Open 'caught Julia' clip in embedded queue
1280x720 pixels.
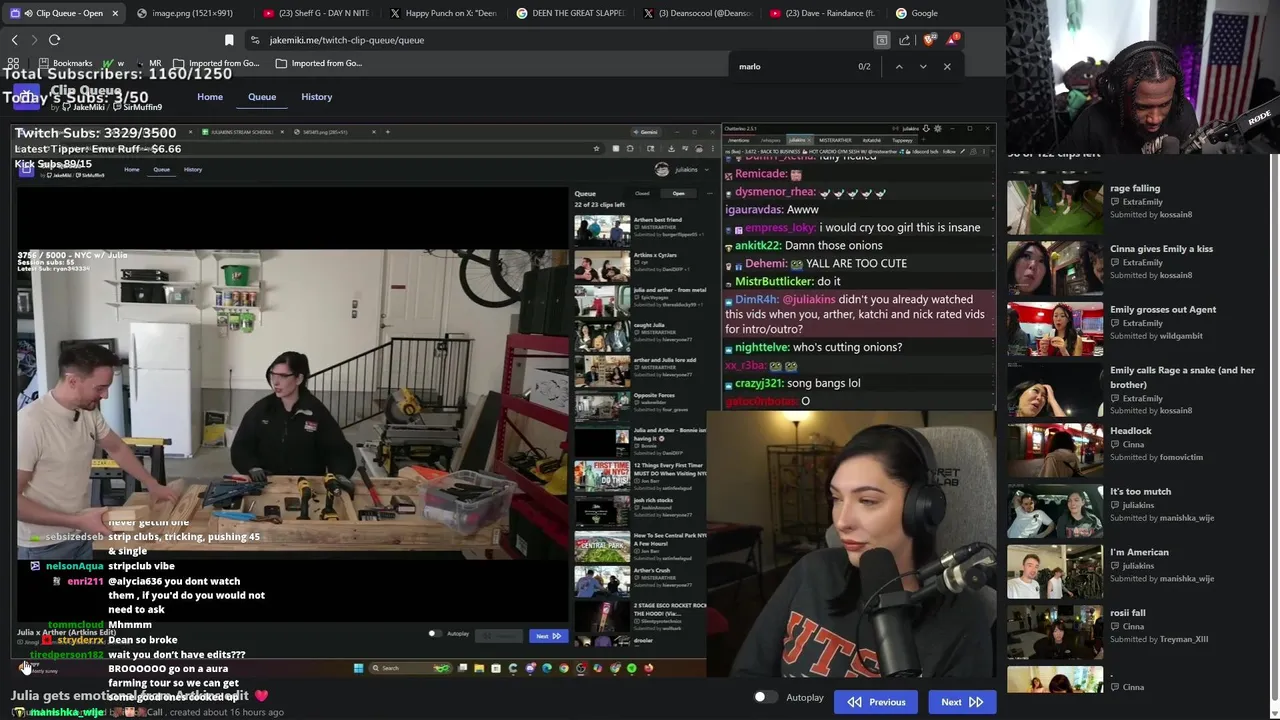[602, 336]
